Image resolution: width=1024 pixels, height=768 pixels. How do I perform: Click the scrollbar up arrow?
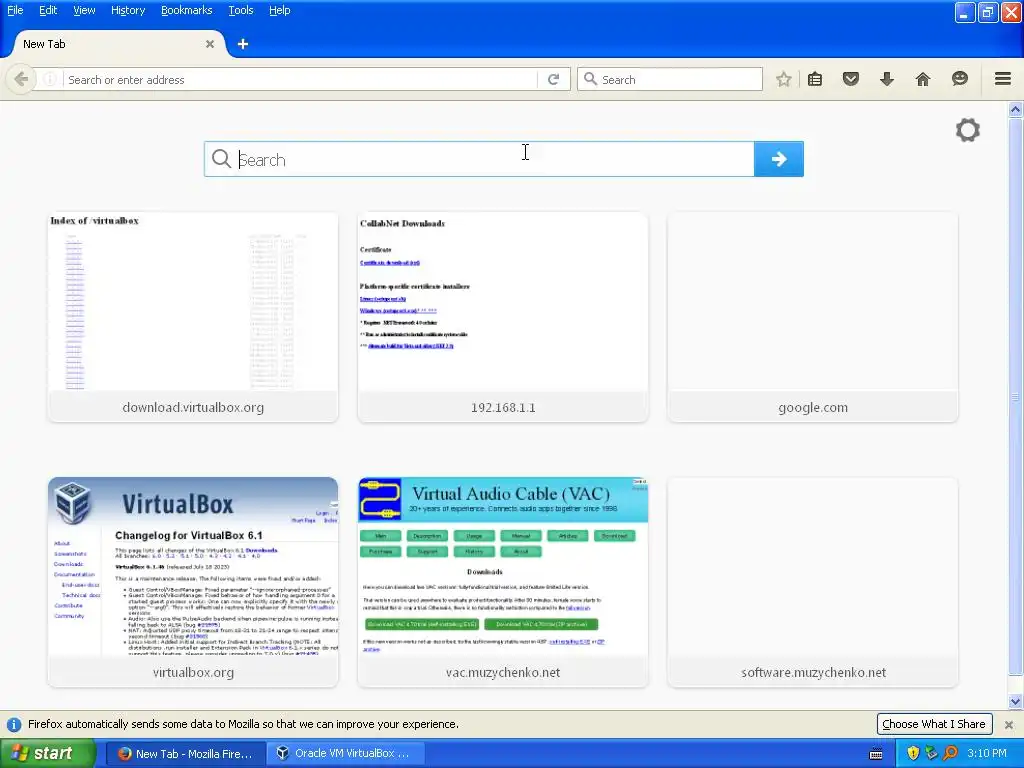click(x=1015, y=110)
